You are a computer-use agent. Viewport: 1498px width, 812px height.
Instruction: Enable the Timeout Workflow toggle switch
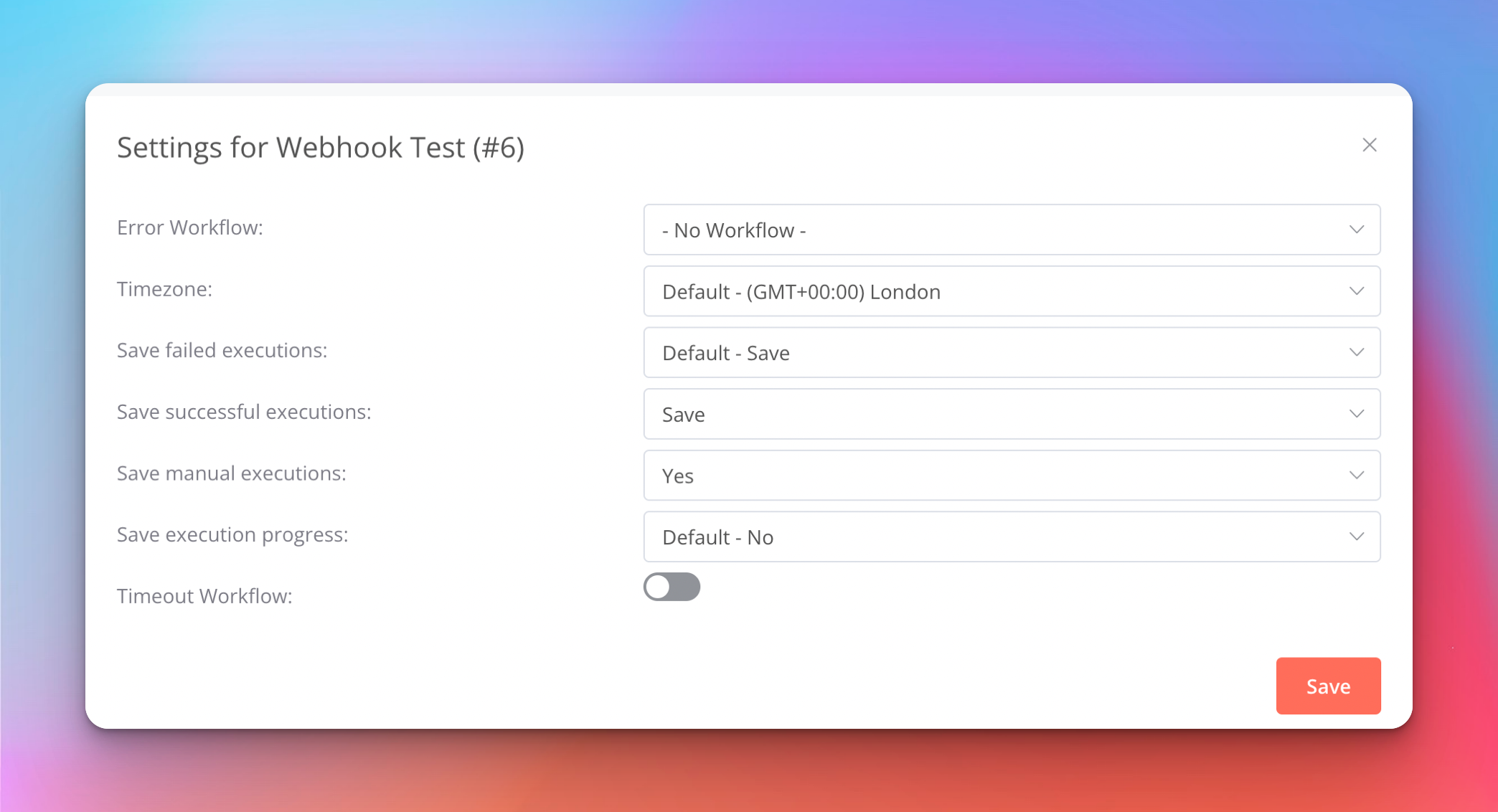point(672,587)
